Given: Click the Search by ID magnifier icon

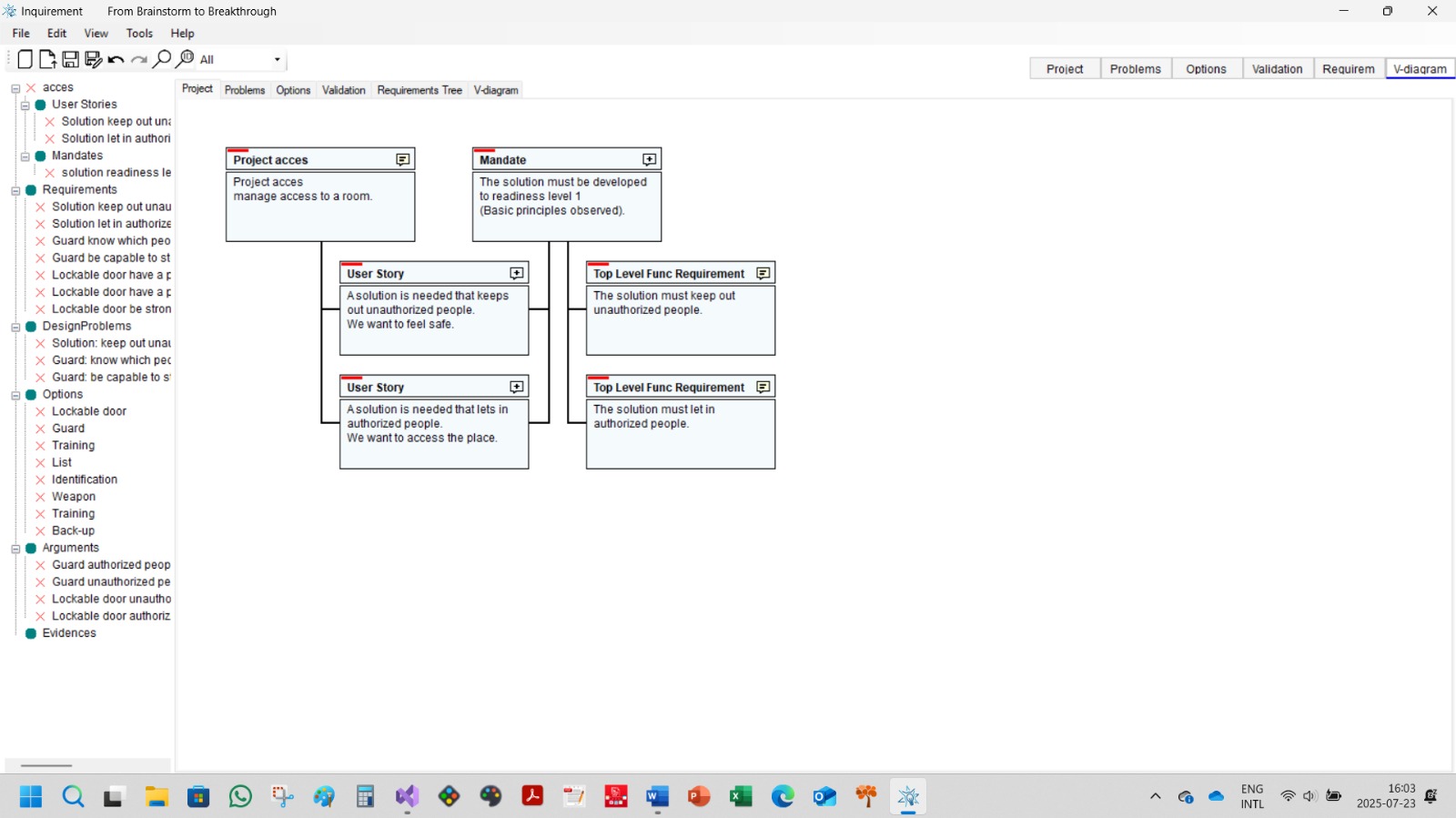Looking at the screenshot, I should (184, 59).
